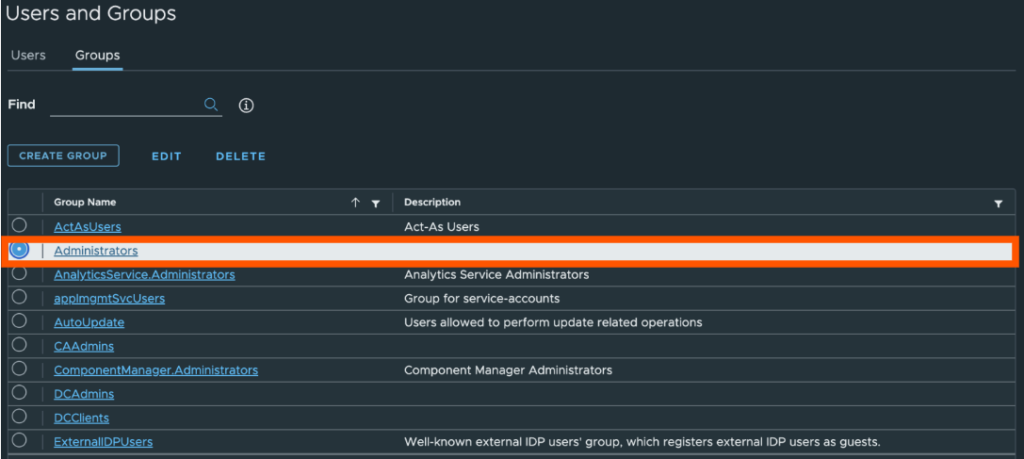The height and width of the screenshot is (459, 1024).
Task: Select the ActAsUsers radio button
Action: [x=19, y=226]
